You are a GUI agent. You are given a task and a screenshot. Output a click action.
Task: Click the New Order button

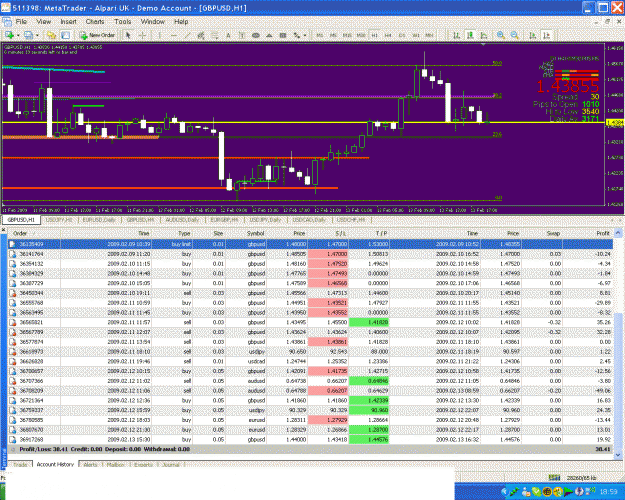(97, 35)
